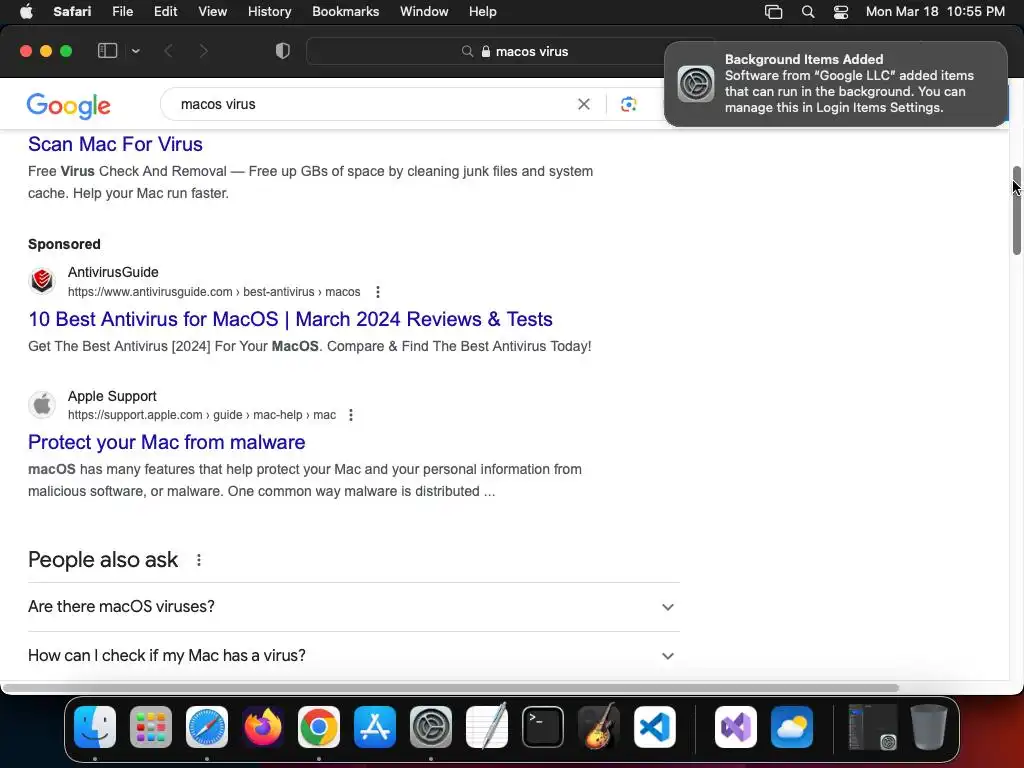Viewport: 1024px width, 768px height.
Task: Open Firefox from the Dock
Action: pos(263,727)
